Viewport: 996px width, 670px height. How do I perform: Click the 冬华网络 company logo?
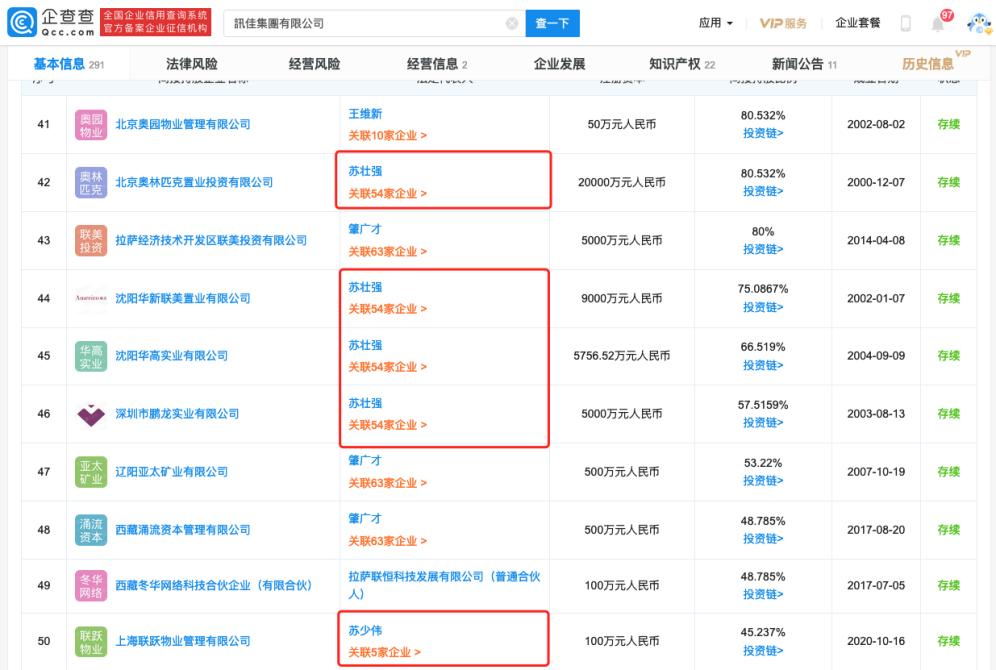point(91,586)
